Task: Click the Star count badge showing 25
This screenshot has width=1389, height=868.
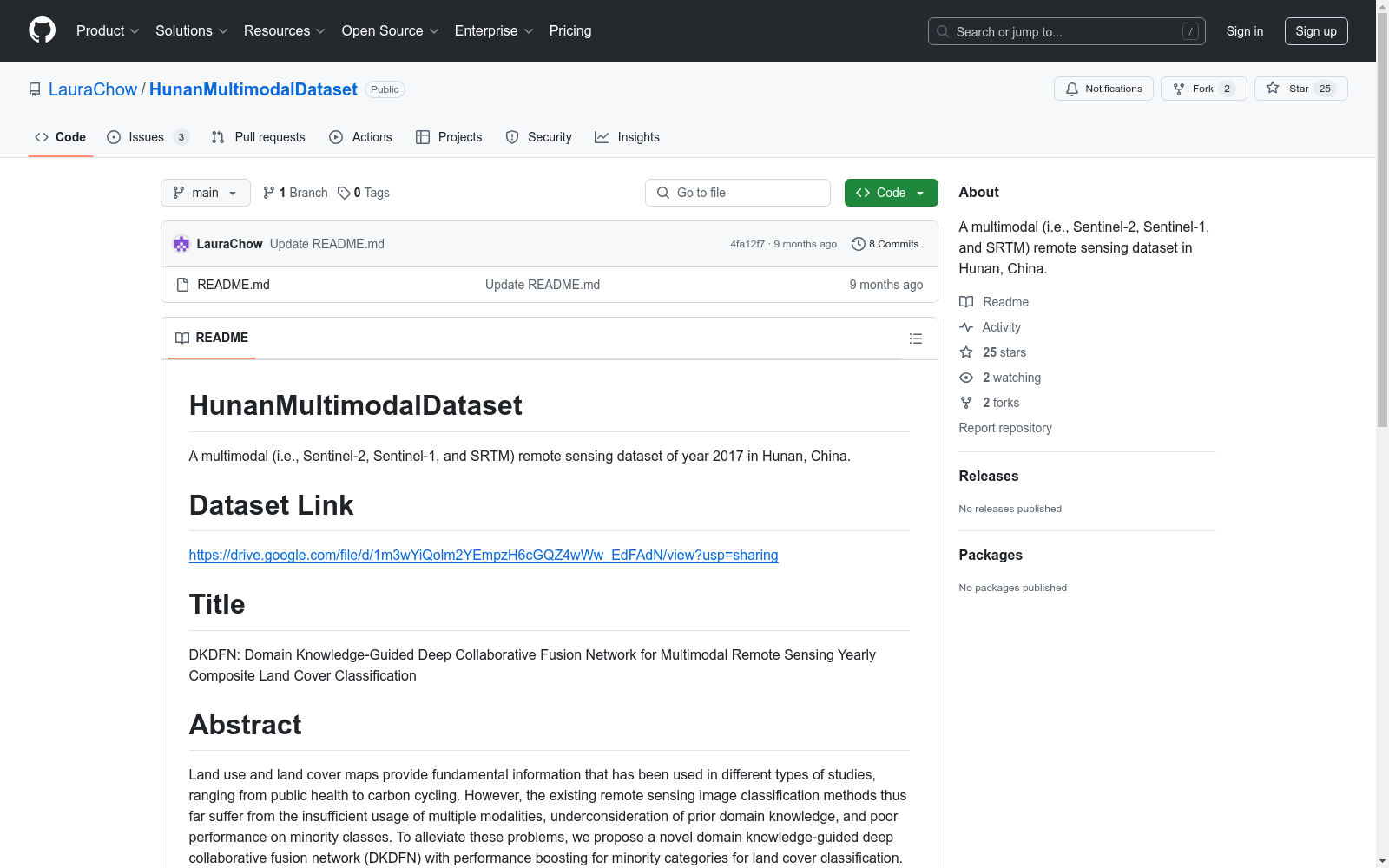Action: (1325, 89)
